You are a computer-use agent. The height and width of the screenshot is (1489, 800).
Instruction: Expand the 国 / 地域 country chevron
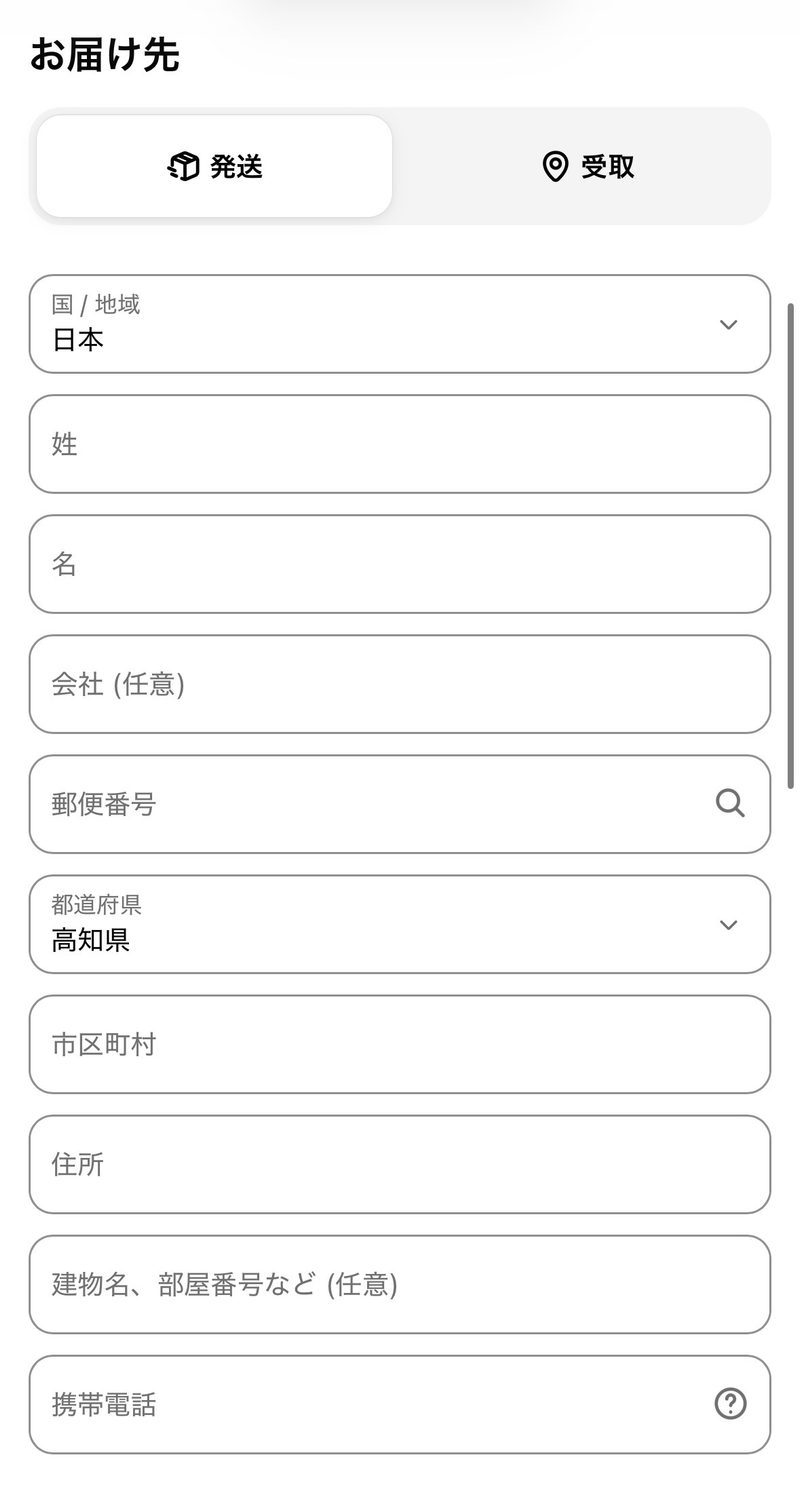click(x=728, y=324)
